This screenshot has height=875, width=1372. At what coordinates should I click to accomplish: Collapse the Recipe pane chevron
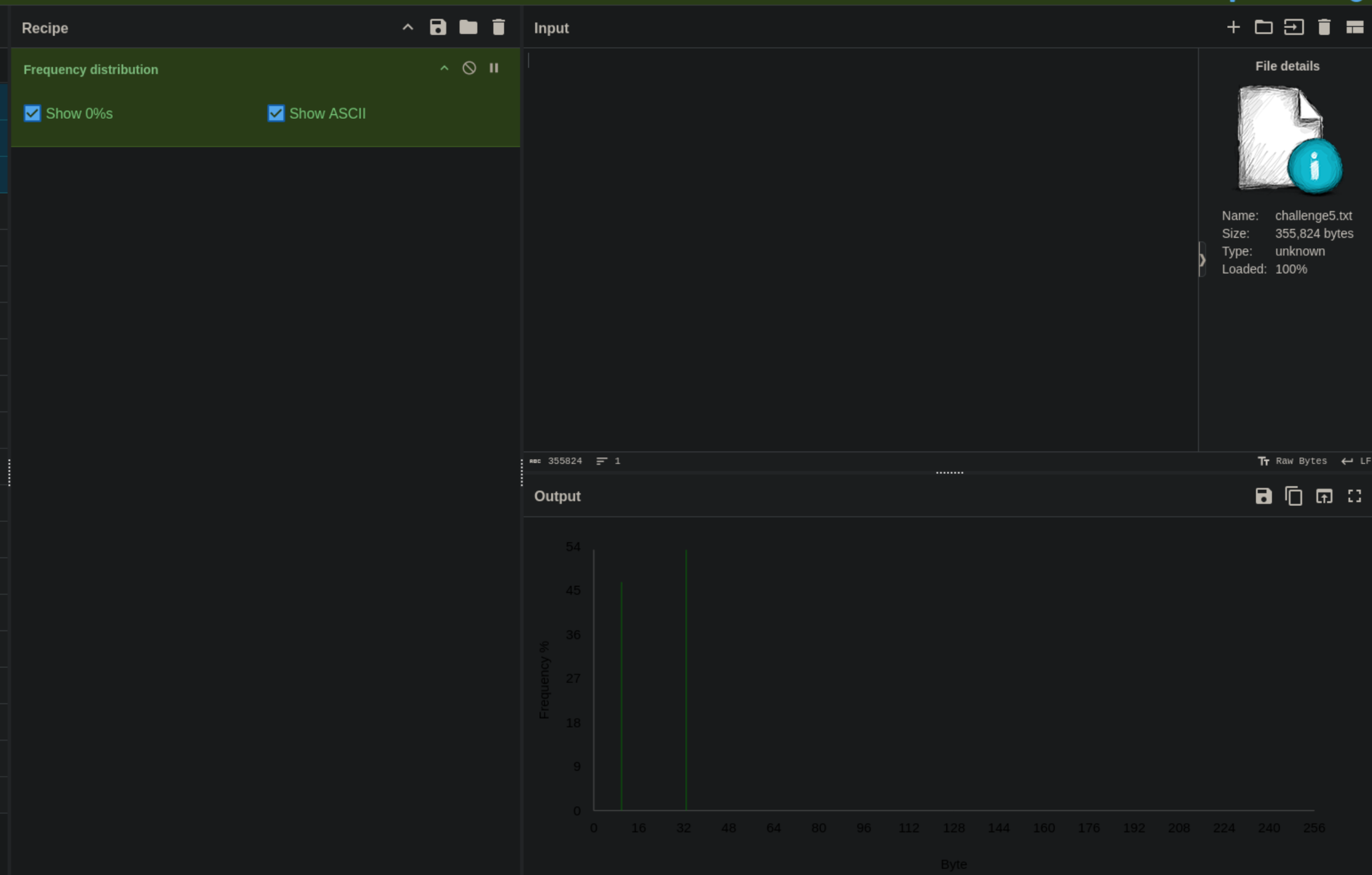coord(408,27)
